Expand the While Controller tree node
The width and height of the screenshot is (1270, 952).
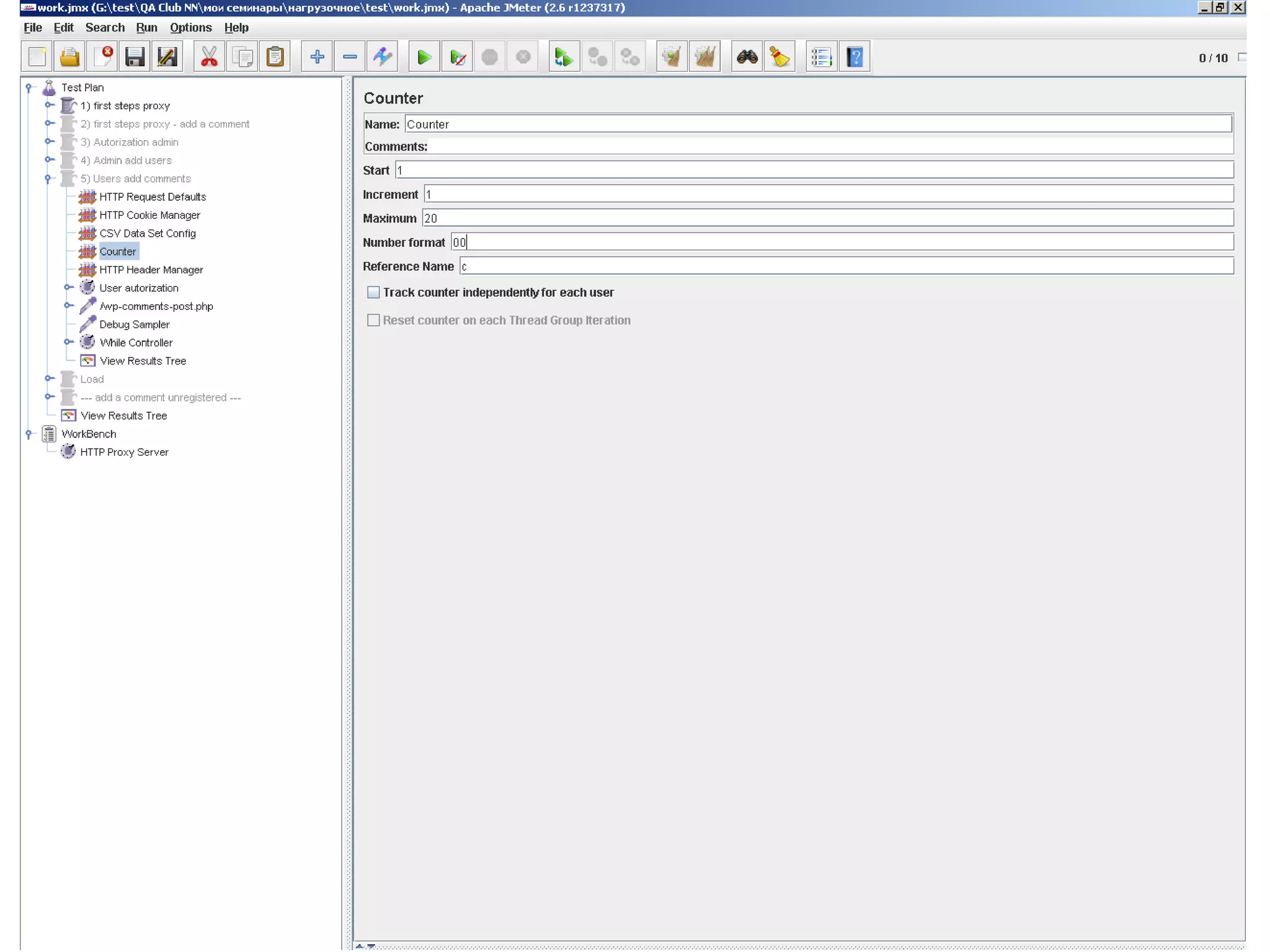click(x=68, y=342)
